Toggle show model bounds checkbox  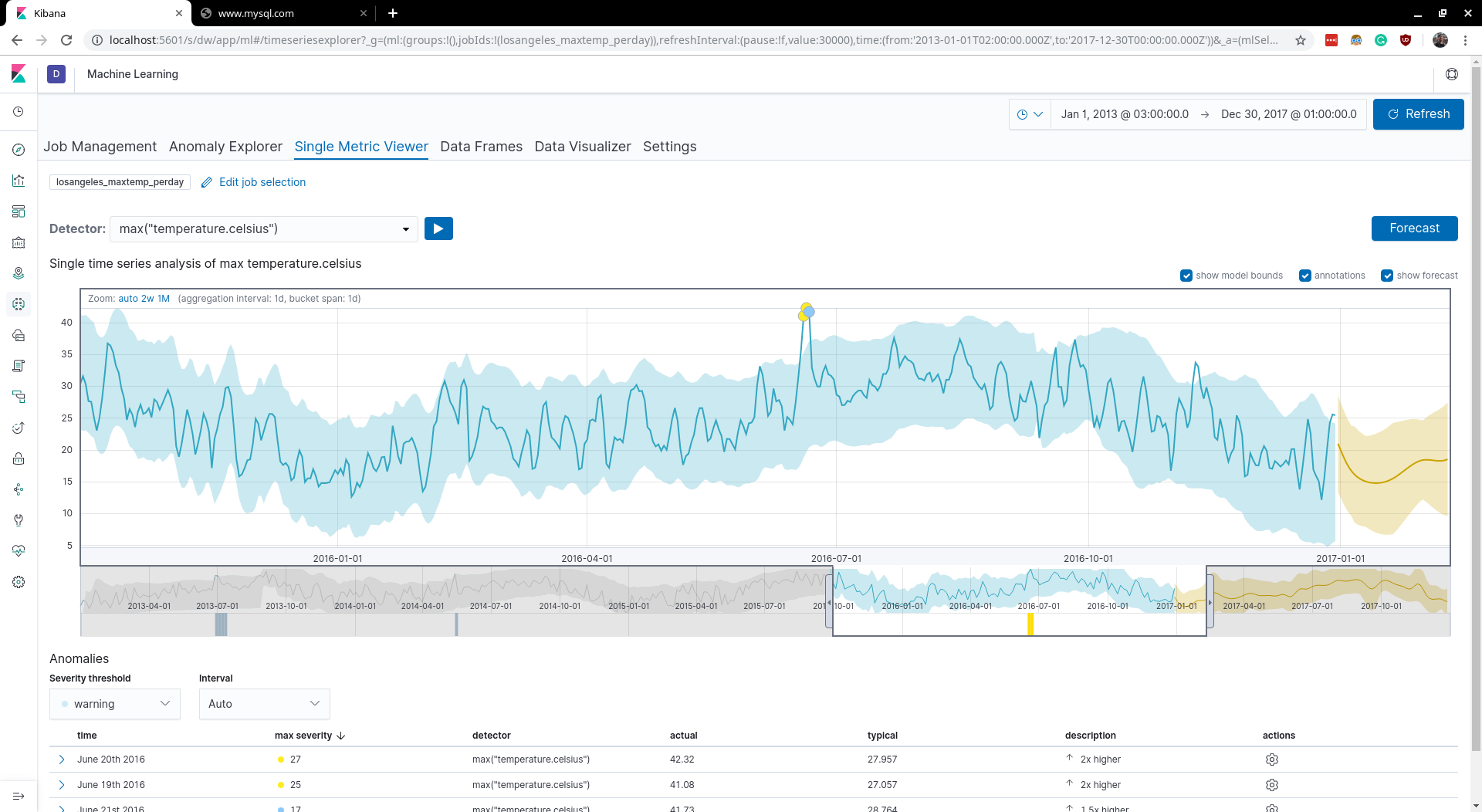click(1186, 276)
